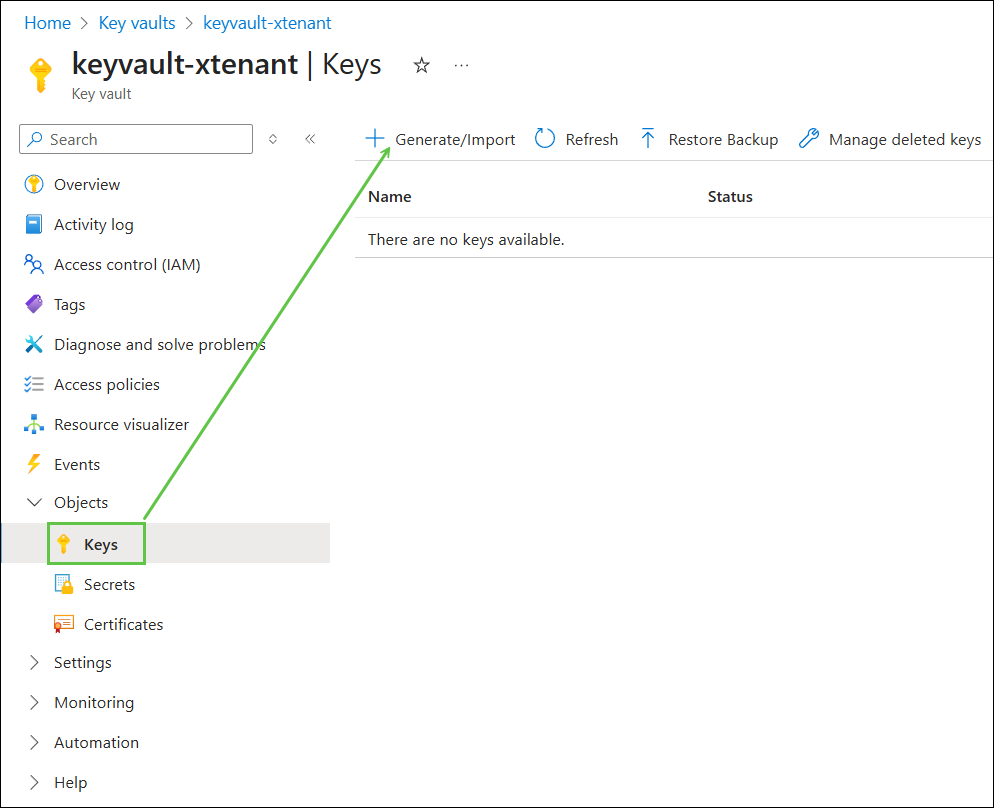The width and height of the screenshot is (994, 808).
Task: Collapse the sidebar with the double-chevron icon
Action: tap(310, 139)
